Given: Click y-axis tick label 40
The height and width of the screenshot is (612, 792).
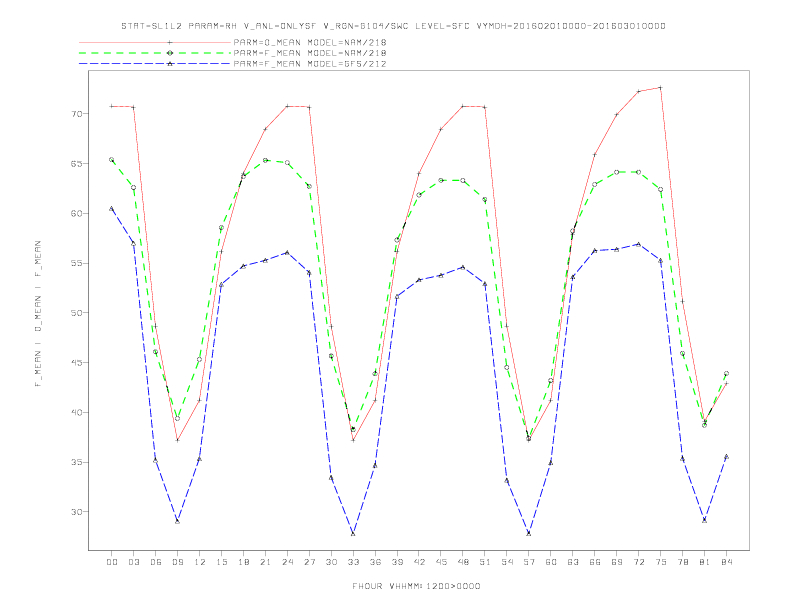Looking at the screenshot, I should click(76, 413).
